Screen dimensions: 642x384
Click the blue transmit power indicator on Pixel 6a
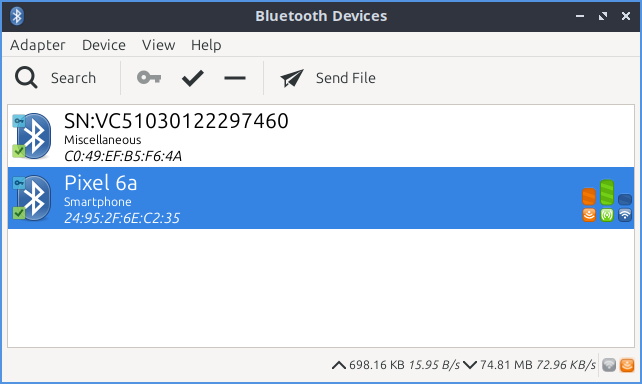[625, 199]
